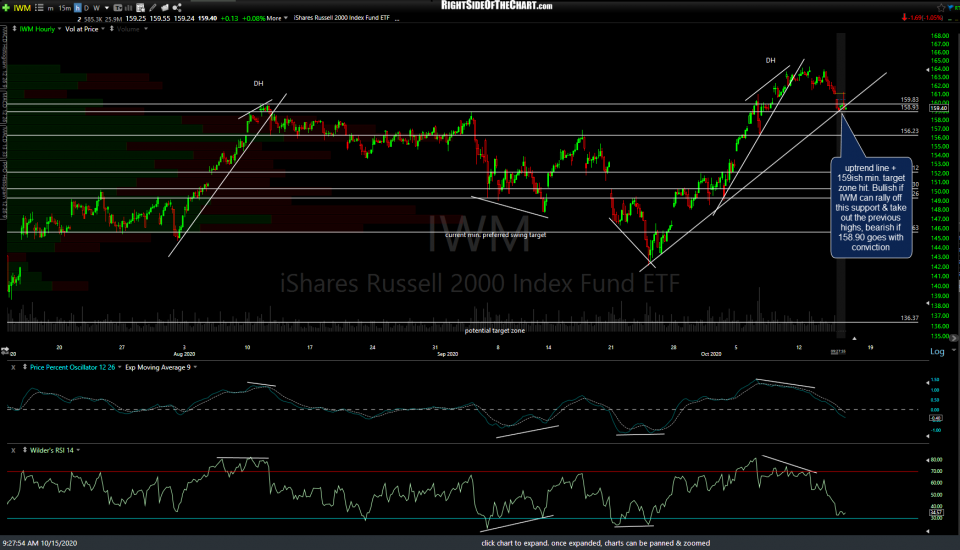Open the chart settings calculator-style icon
The image size is (960, 550).
pos(140,8)
